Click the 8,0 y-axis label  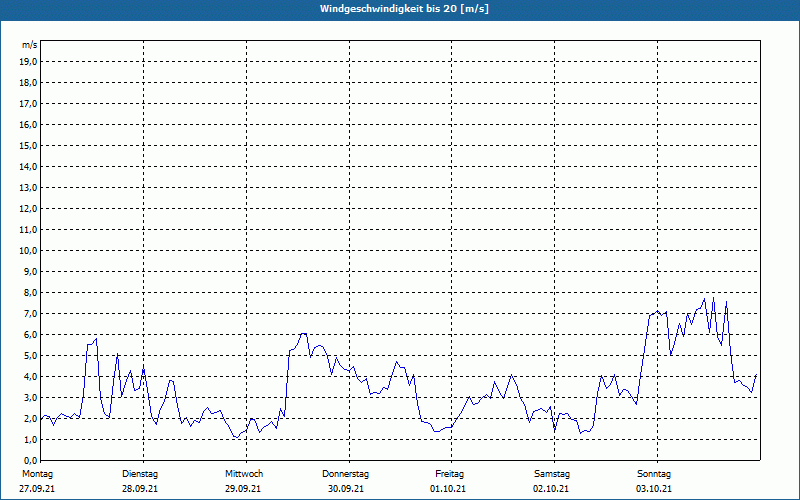coord(31,293)
